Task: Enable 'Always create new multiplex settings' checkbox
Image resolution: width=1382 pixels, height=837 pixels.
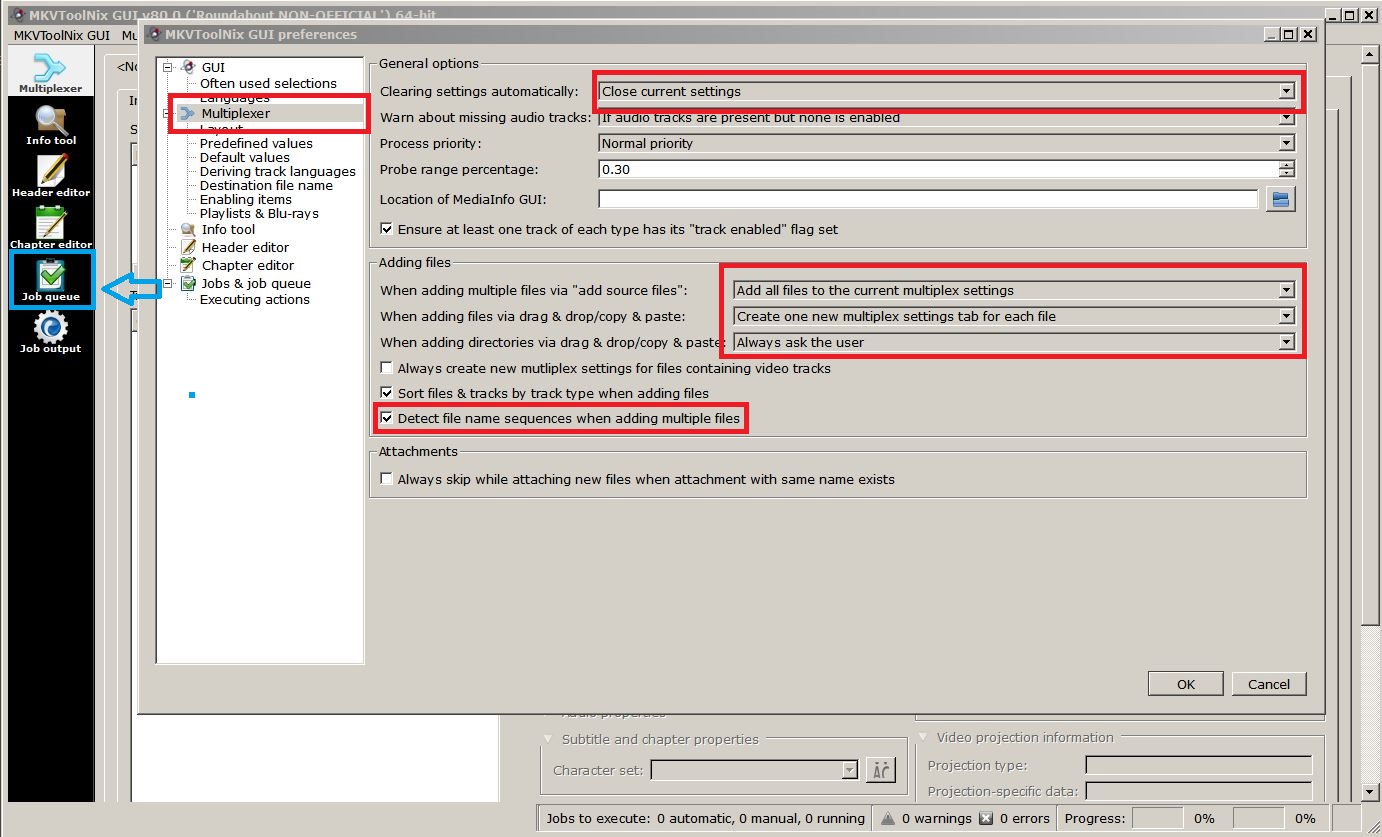Action: (387, 368)
